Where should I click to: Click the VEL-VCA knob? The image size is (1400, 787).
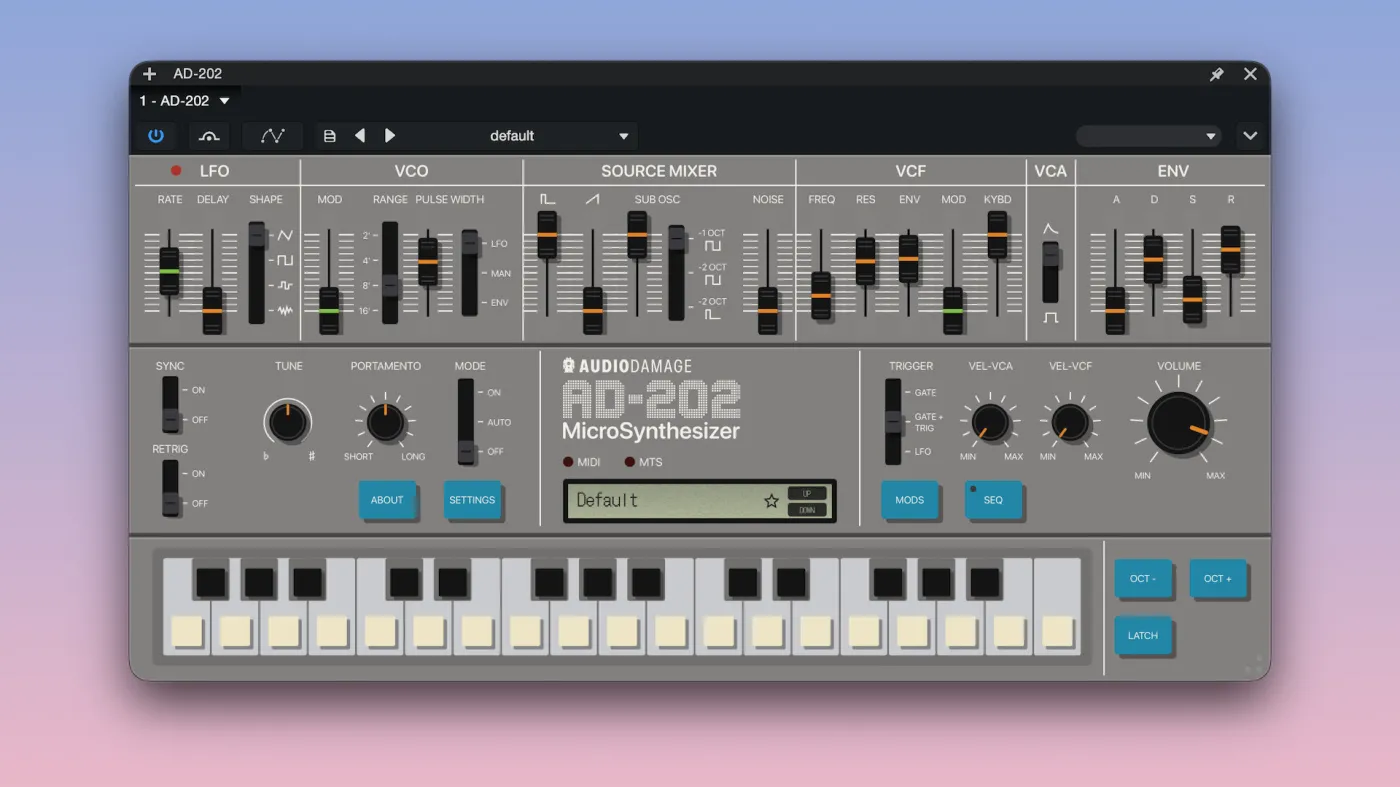point(990,423)
